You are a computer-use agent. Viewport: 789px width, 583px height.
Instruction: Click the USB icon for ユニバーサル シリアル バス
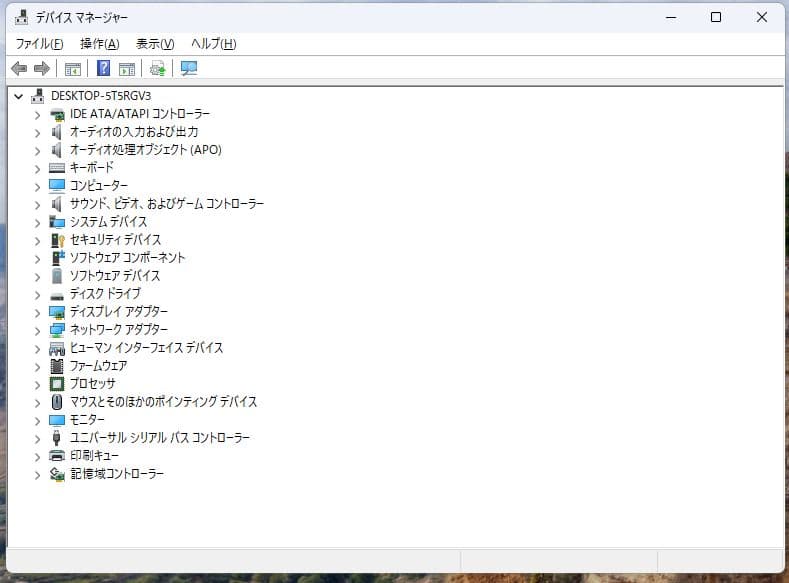click(56, 438)
